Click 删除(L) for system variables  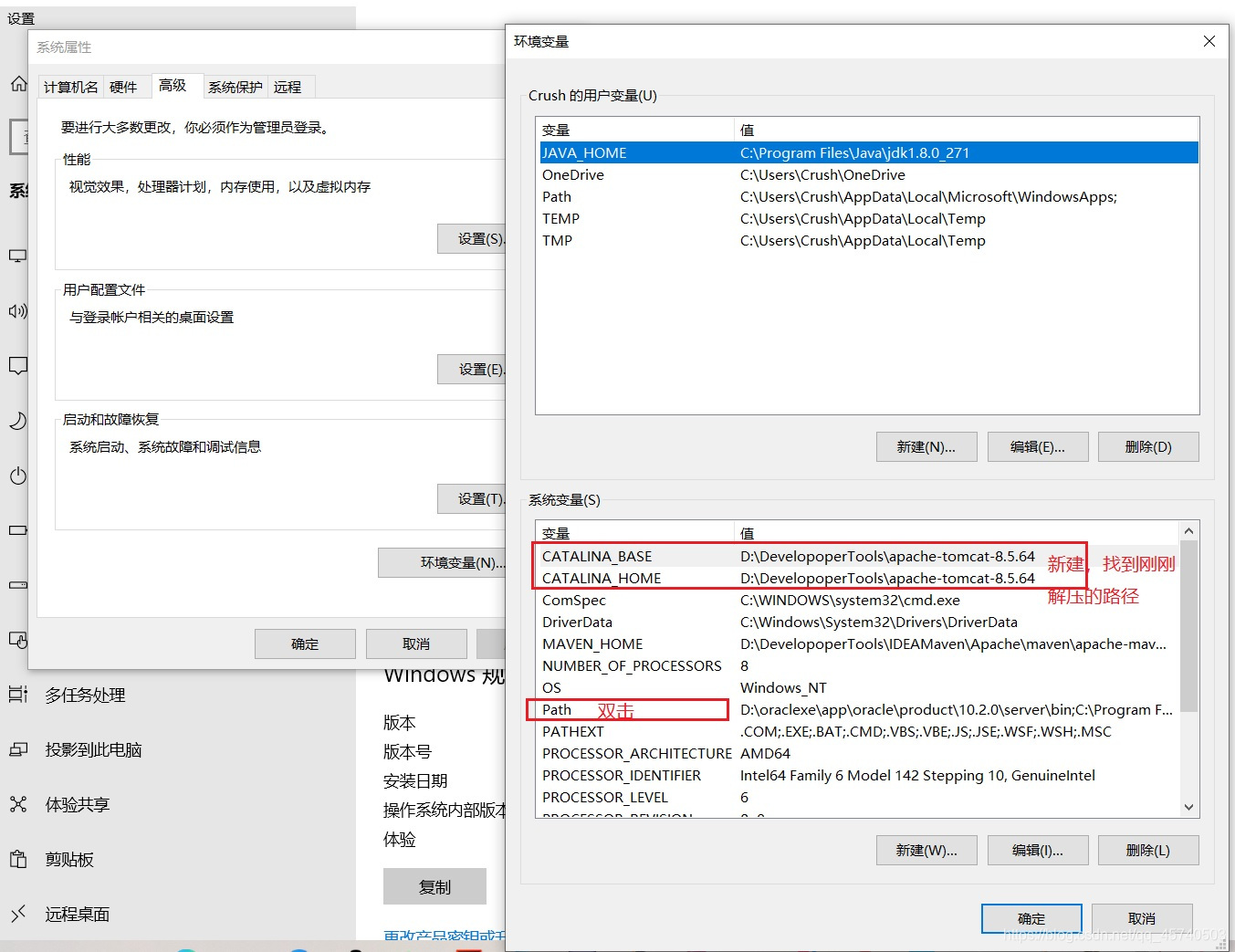click(1148, 851)
